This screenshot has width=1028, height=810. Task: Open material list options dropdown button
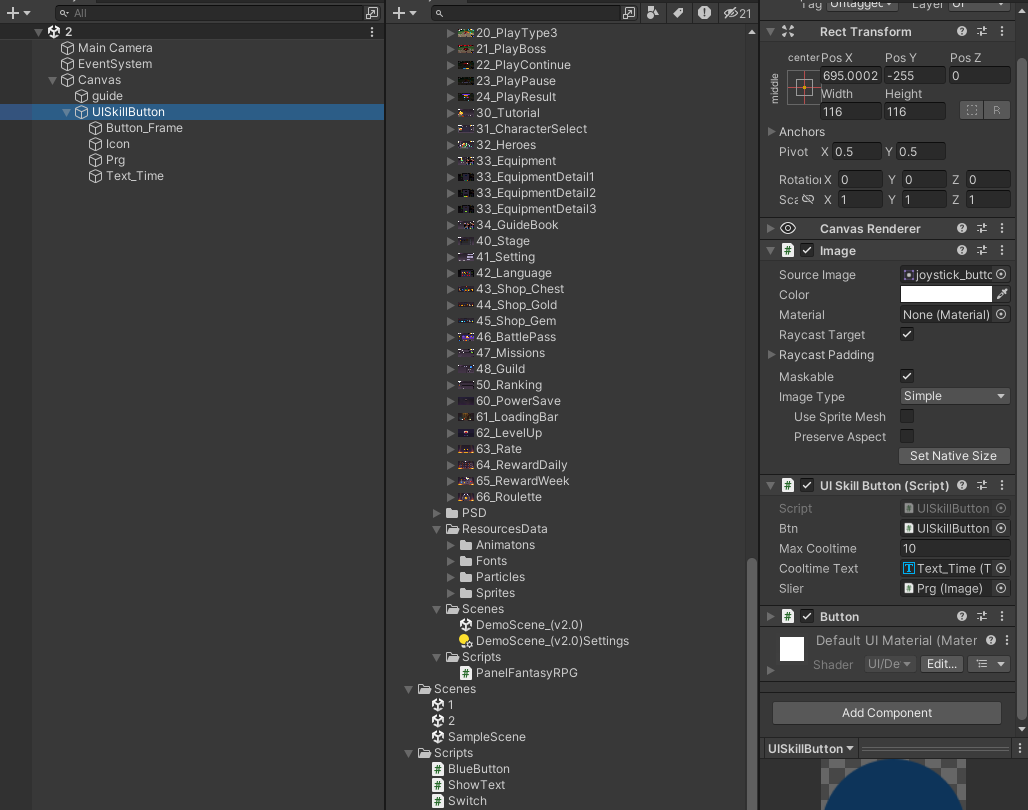[x=989, y=664]
